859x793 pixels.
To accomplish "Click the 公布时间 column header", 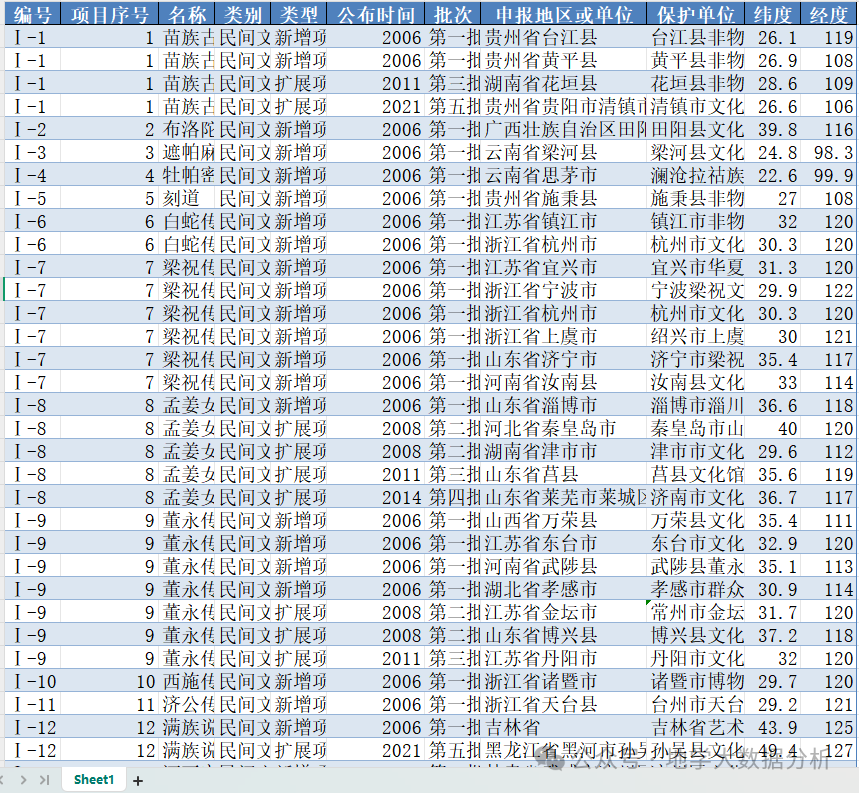I will pos(376,14).
